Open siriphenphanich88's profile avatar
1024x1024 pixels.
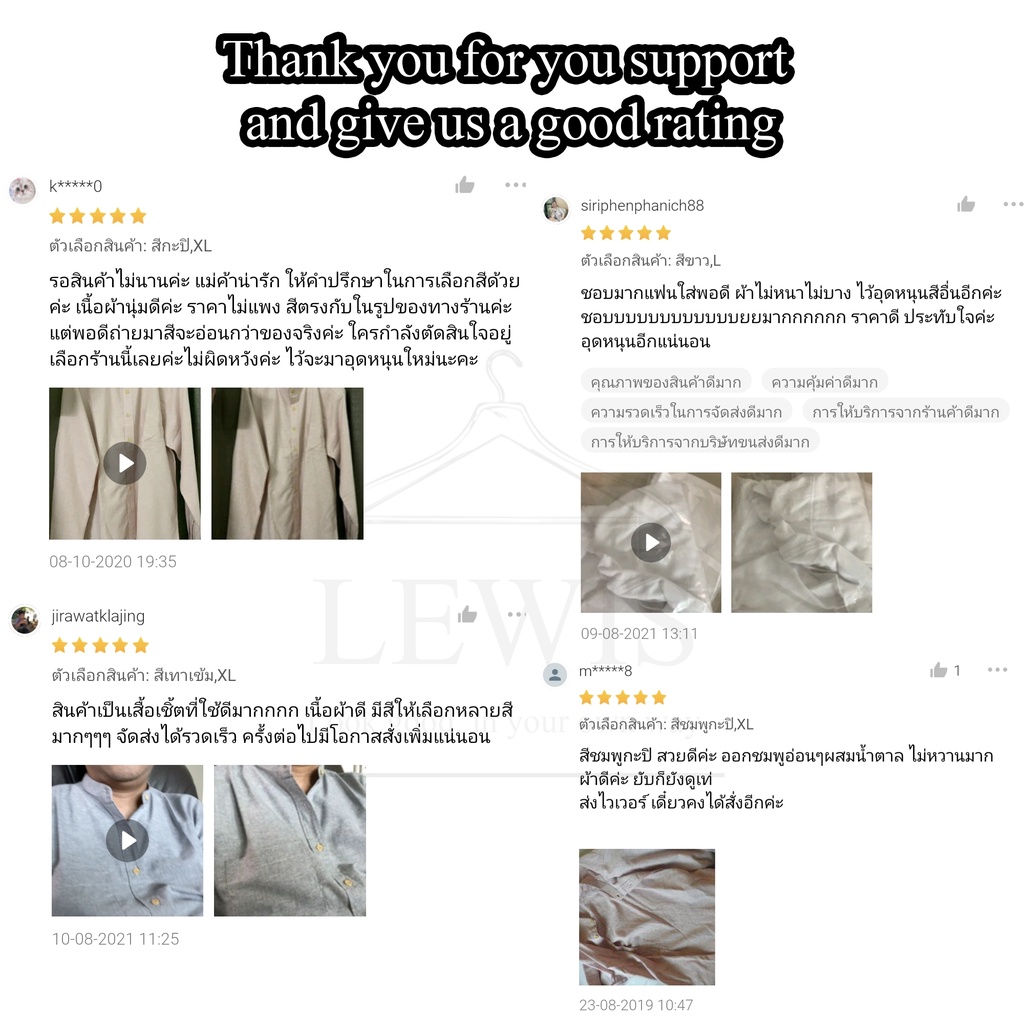click(556, 209)
